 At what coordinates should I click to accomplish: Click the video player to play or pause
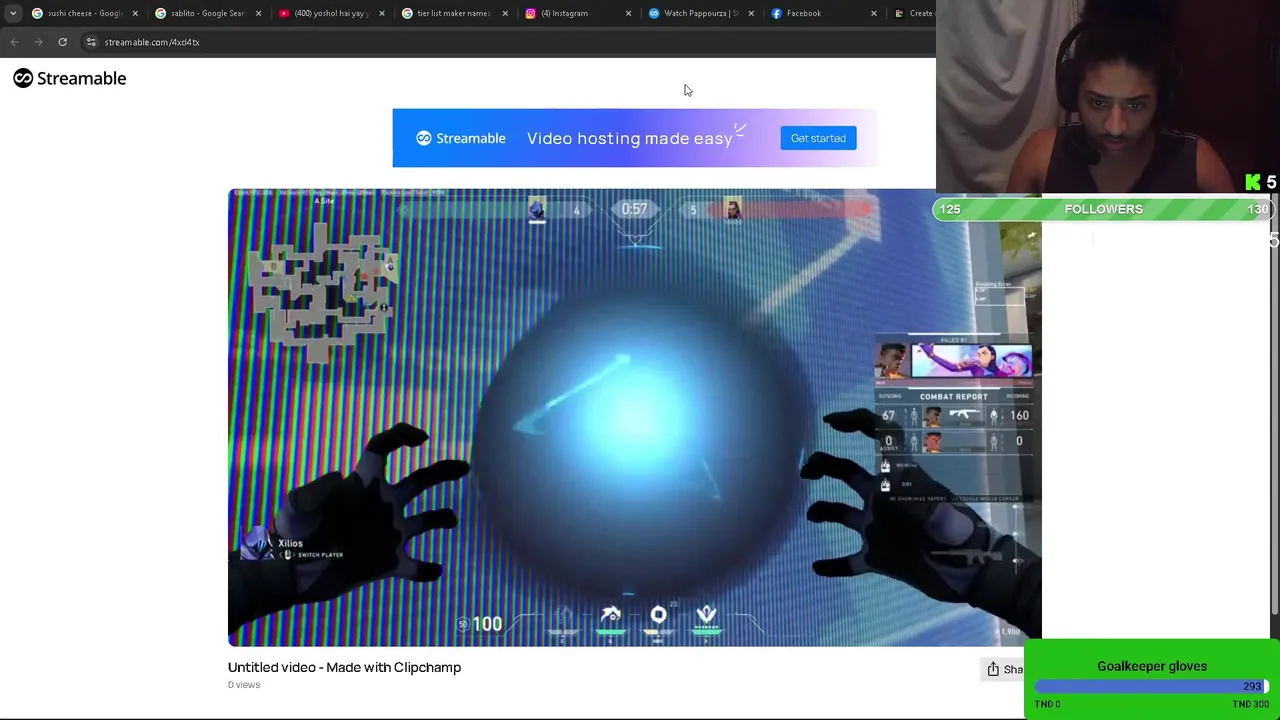pyautogui.click(x=634, y=417)
